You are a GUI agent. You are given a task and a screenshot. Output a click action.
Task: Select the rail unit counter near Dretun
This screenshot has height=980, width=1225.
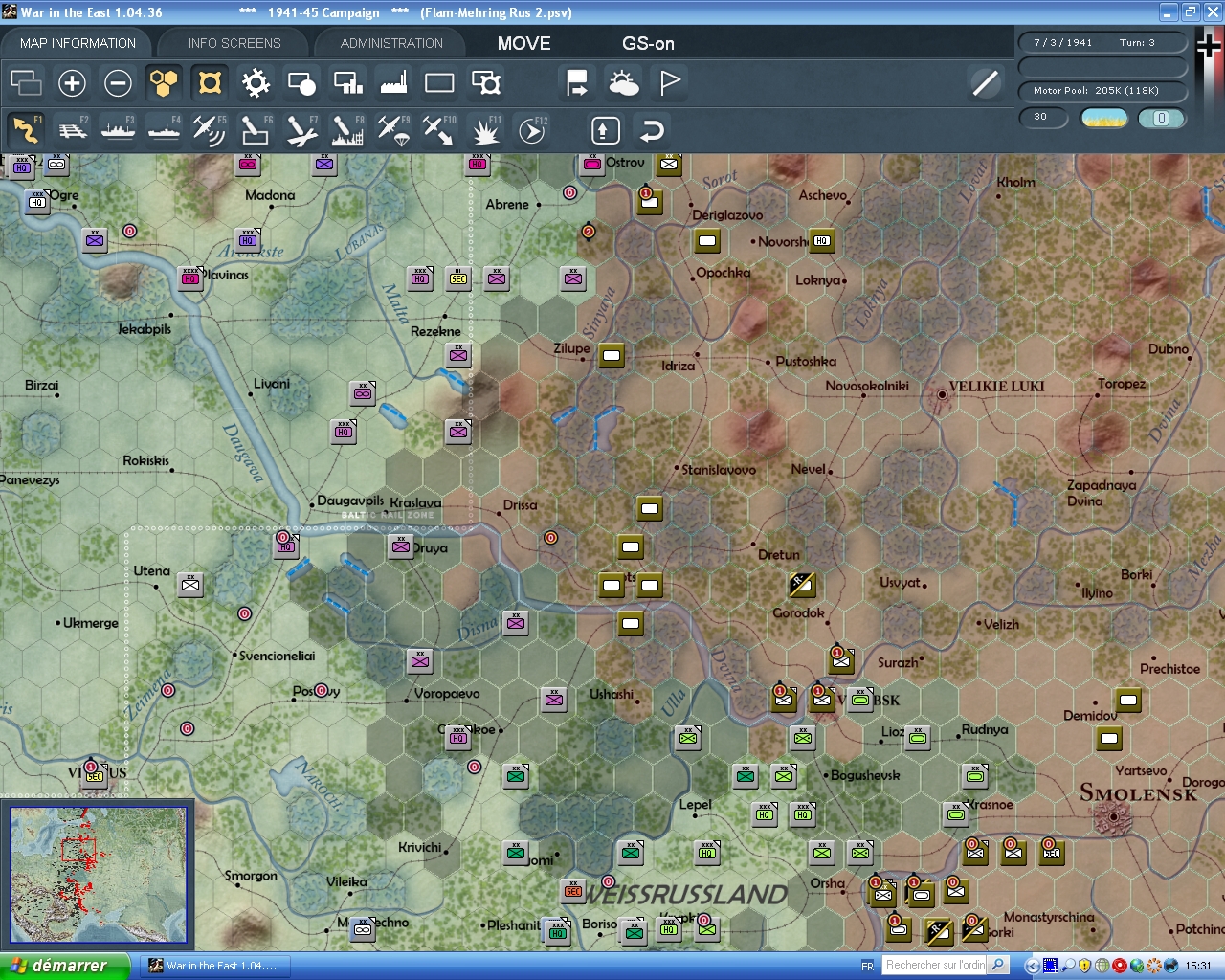(802, 584)
